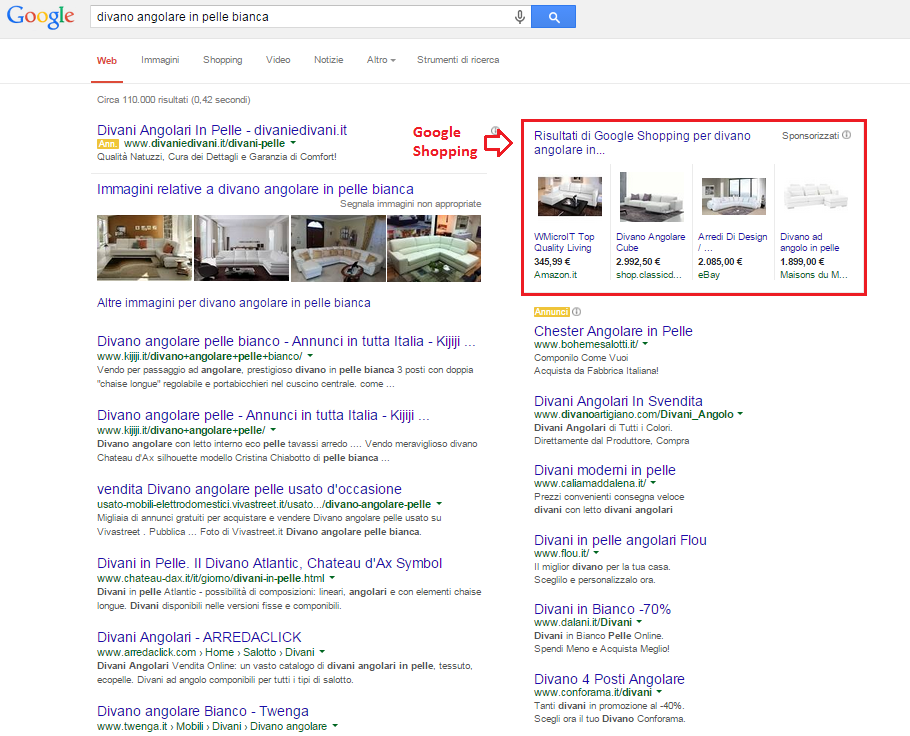Open the Divani moderni in pelle ad
910x736 pixels.
click(605, 470)
